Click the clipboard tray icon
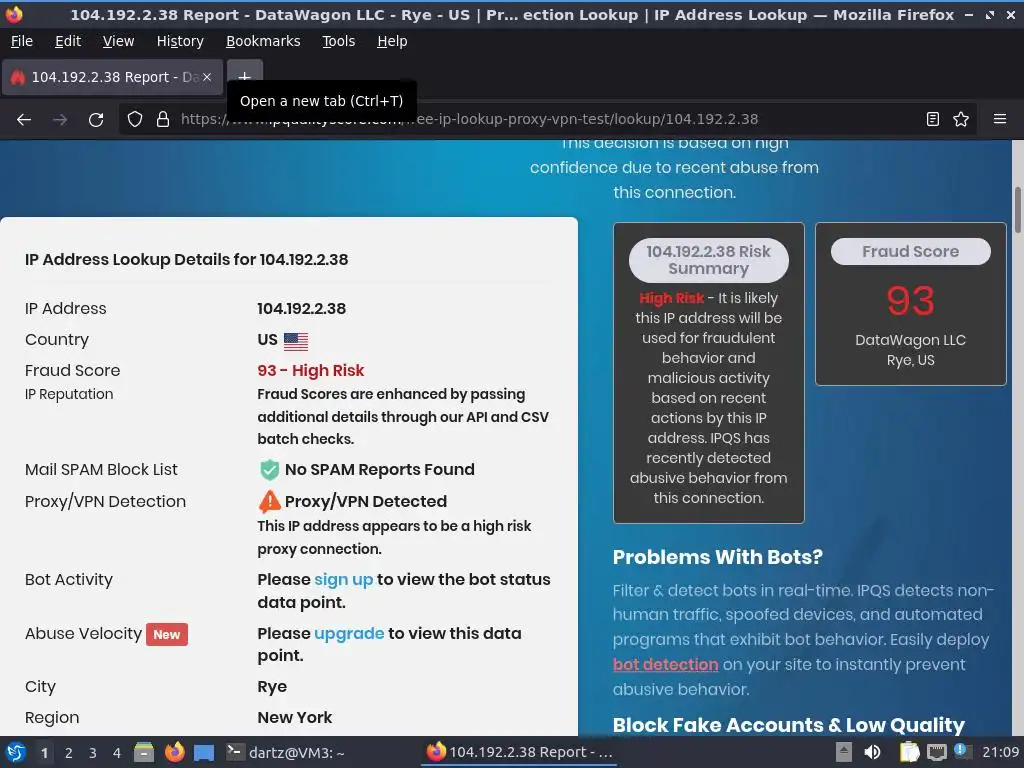Screen dimensions: 1024x768 (909, 752)
